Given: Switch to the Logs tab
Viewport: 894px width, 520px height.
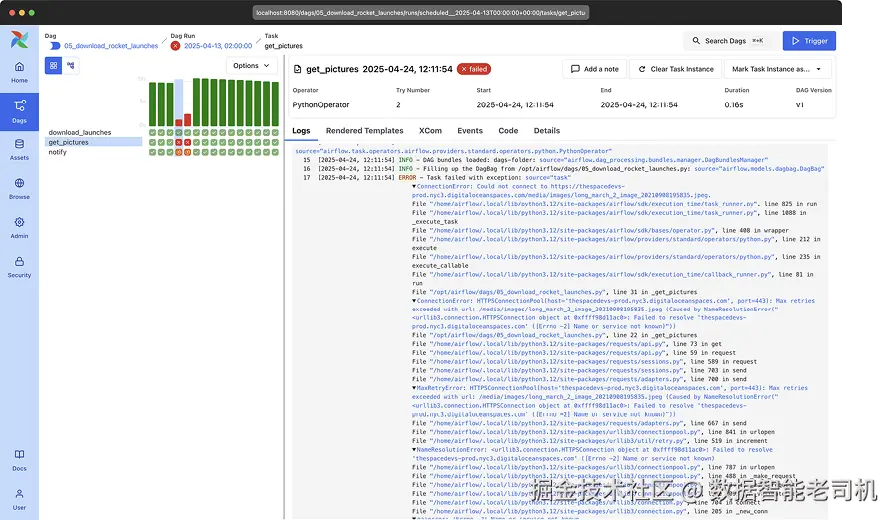Looking at the screenshot, I should click(x=301, y=131).
